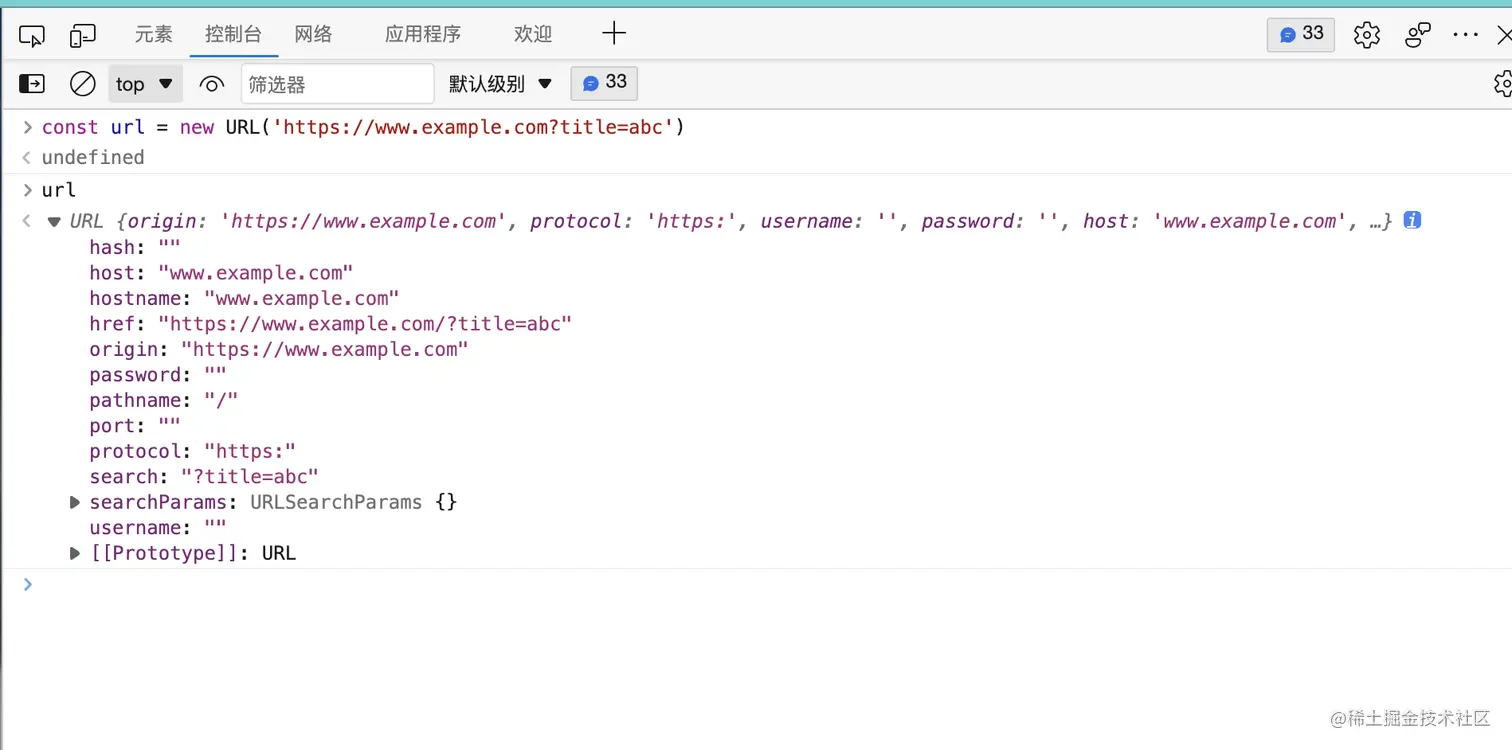The image size is (1512, 750).
Task: Add a new panel with the plus button
Action: (613, 34)
